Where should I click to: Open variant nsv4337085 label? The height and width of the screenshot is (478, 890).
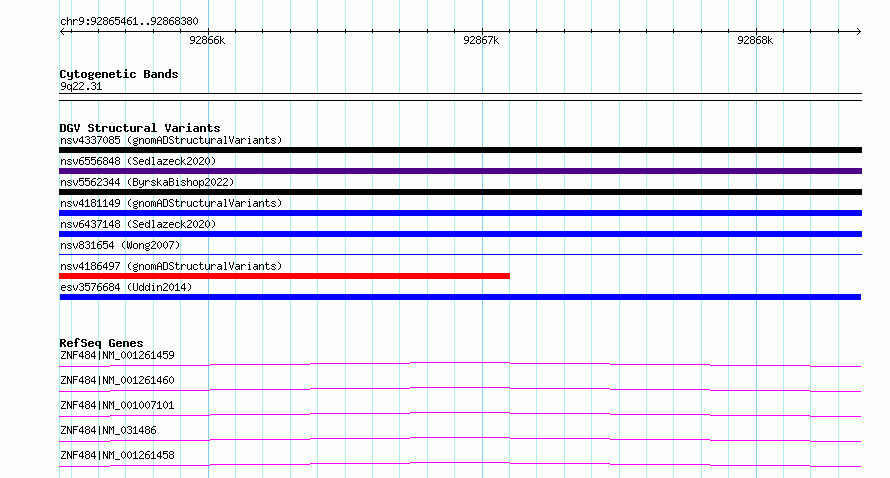click(x=171, y=140)
